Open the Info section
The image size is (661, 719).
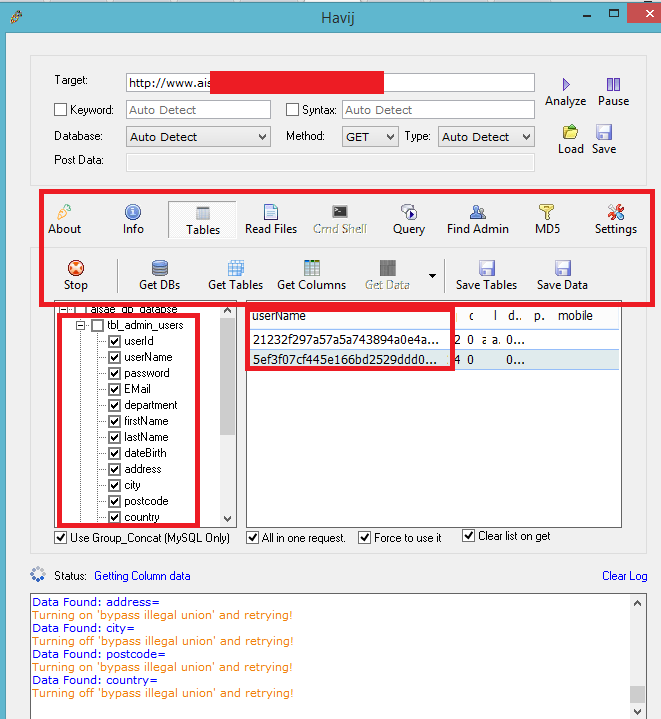coord(133,220)
